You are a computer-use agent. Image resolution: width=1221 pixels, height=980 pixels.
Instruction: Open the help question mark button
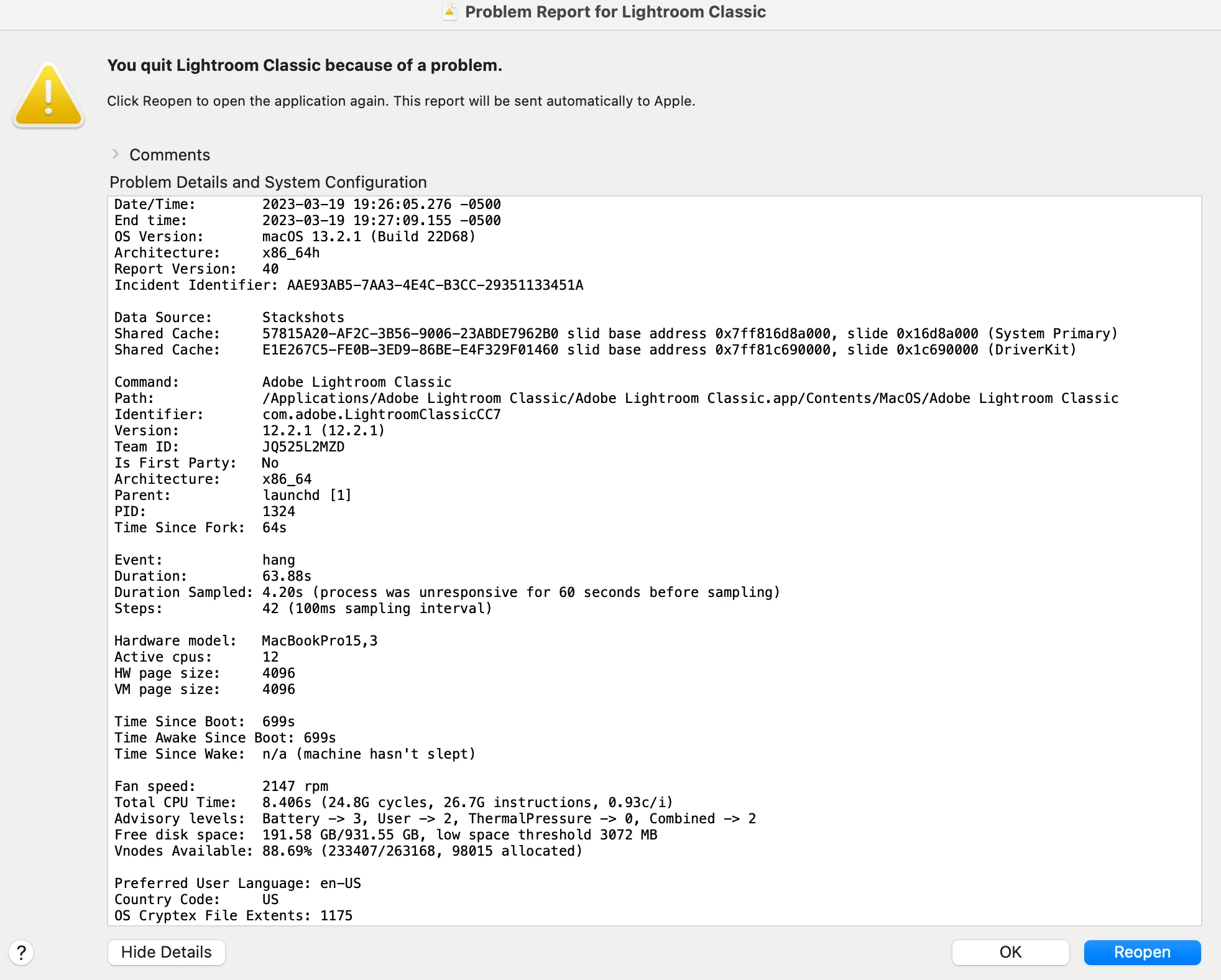click(21, 952)
